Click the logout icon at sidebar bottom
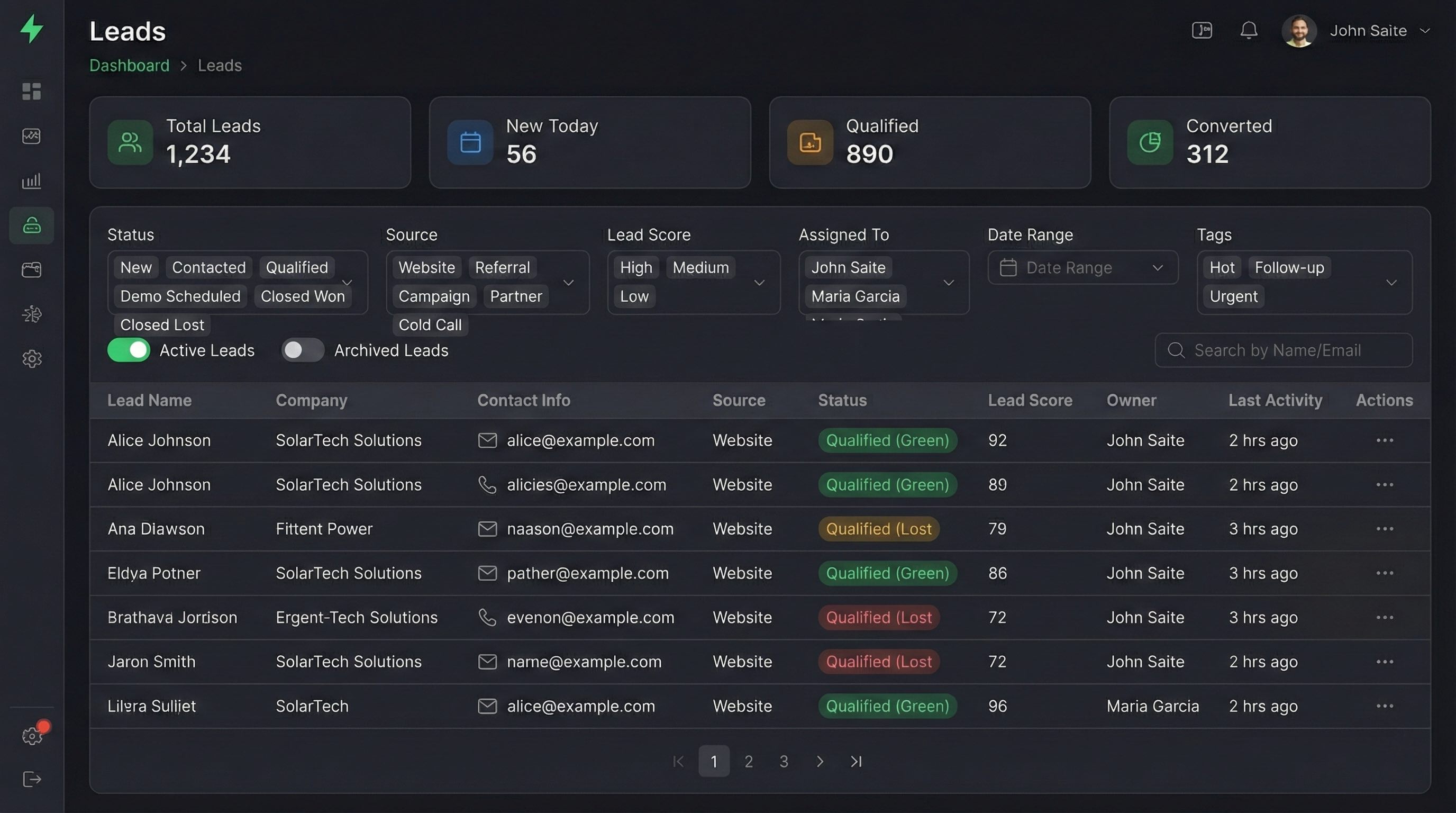The width and height of the screenshot is (1456, 813). click(x=32, y=779)
